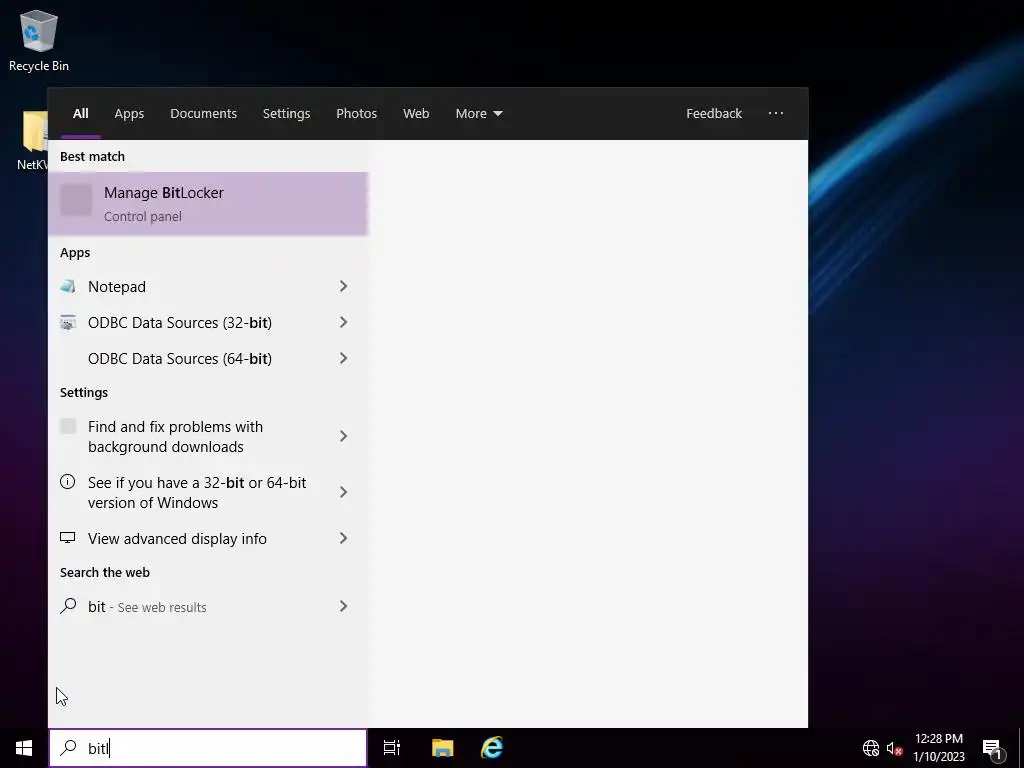
Task: Click the Notepad app icon
Action: point(68,286)
